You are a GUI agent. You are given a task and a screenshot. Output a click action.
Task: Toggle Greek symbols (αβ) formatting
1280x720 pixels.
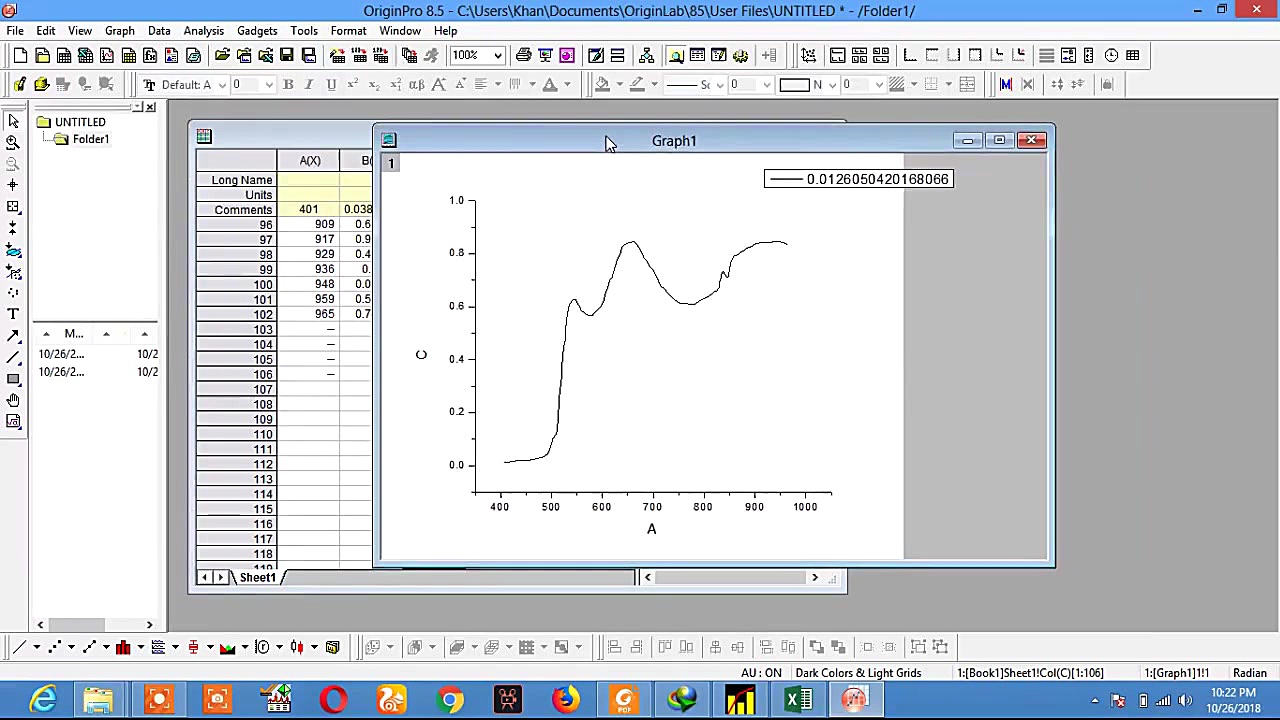click(417, 84)
